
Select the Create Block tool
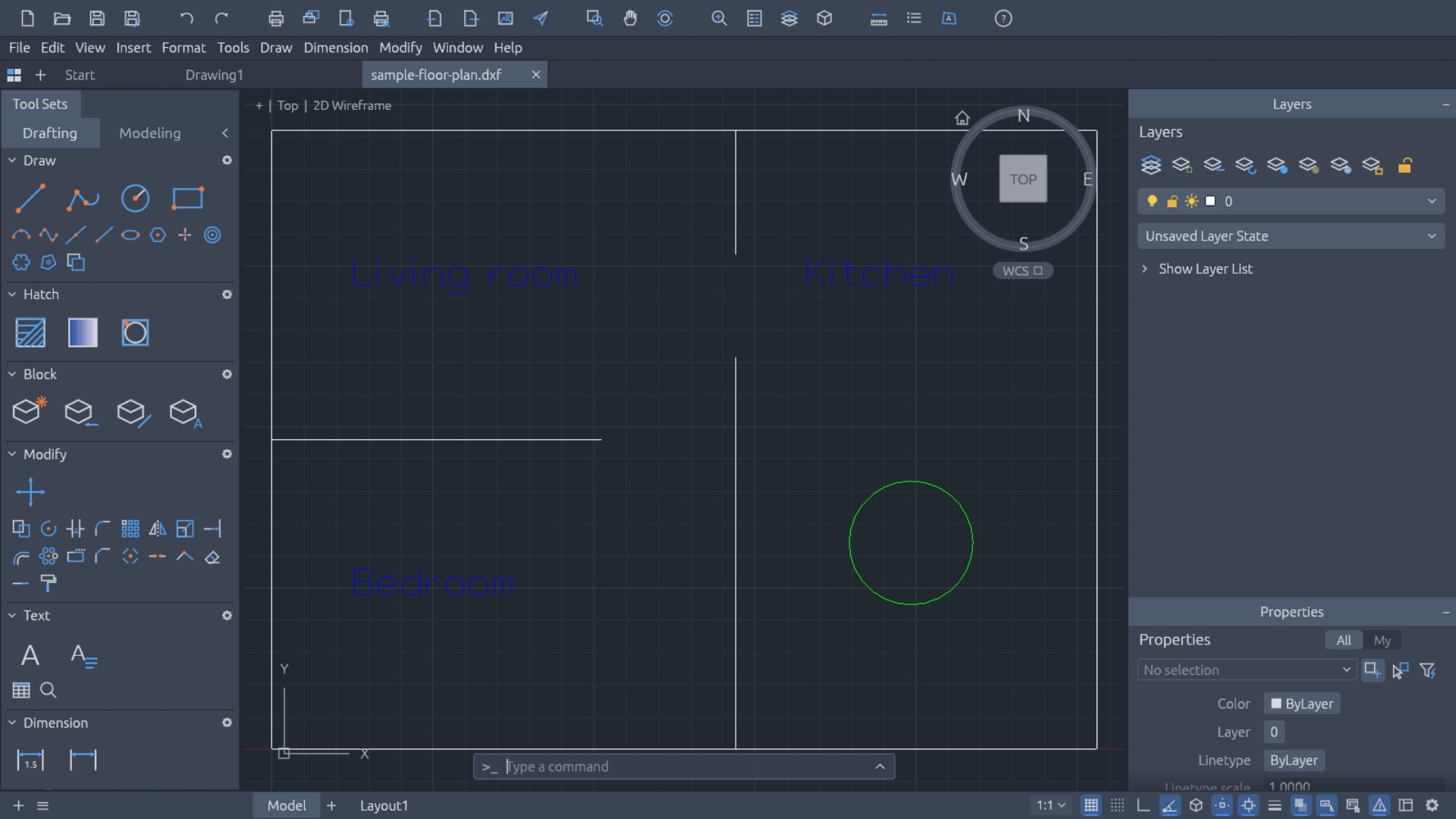tap(29, 412)
